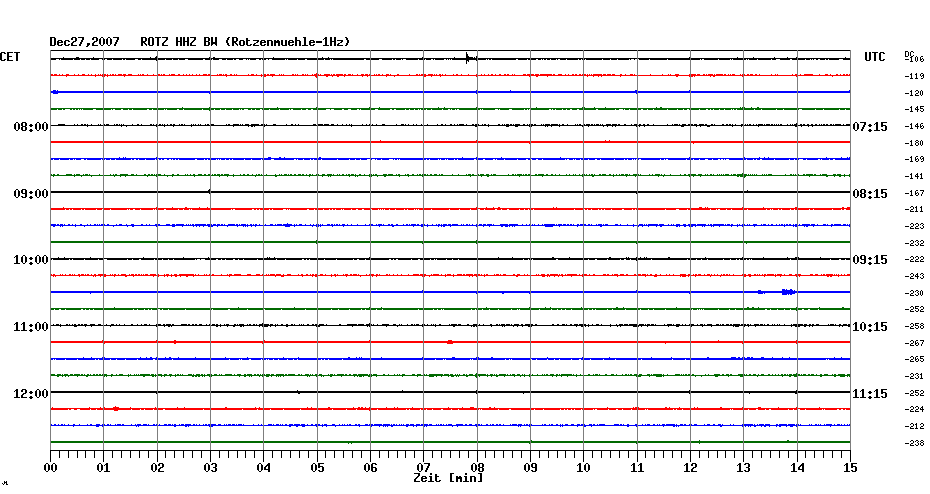Click minute tick label 04
Screen dimensions: 930x494
coord(264,467)
